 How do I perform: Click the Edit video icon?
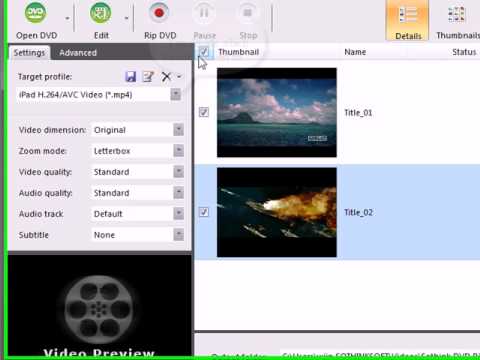pyautogui.click(x=100, y=13)
